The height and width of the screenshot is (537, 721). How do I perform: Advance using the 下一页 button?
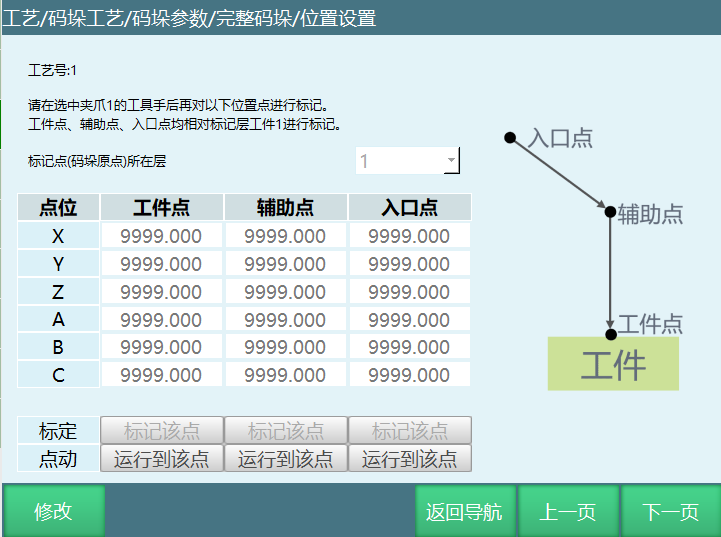point(670,512)
